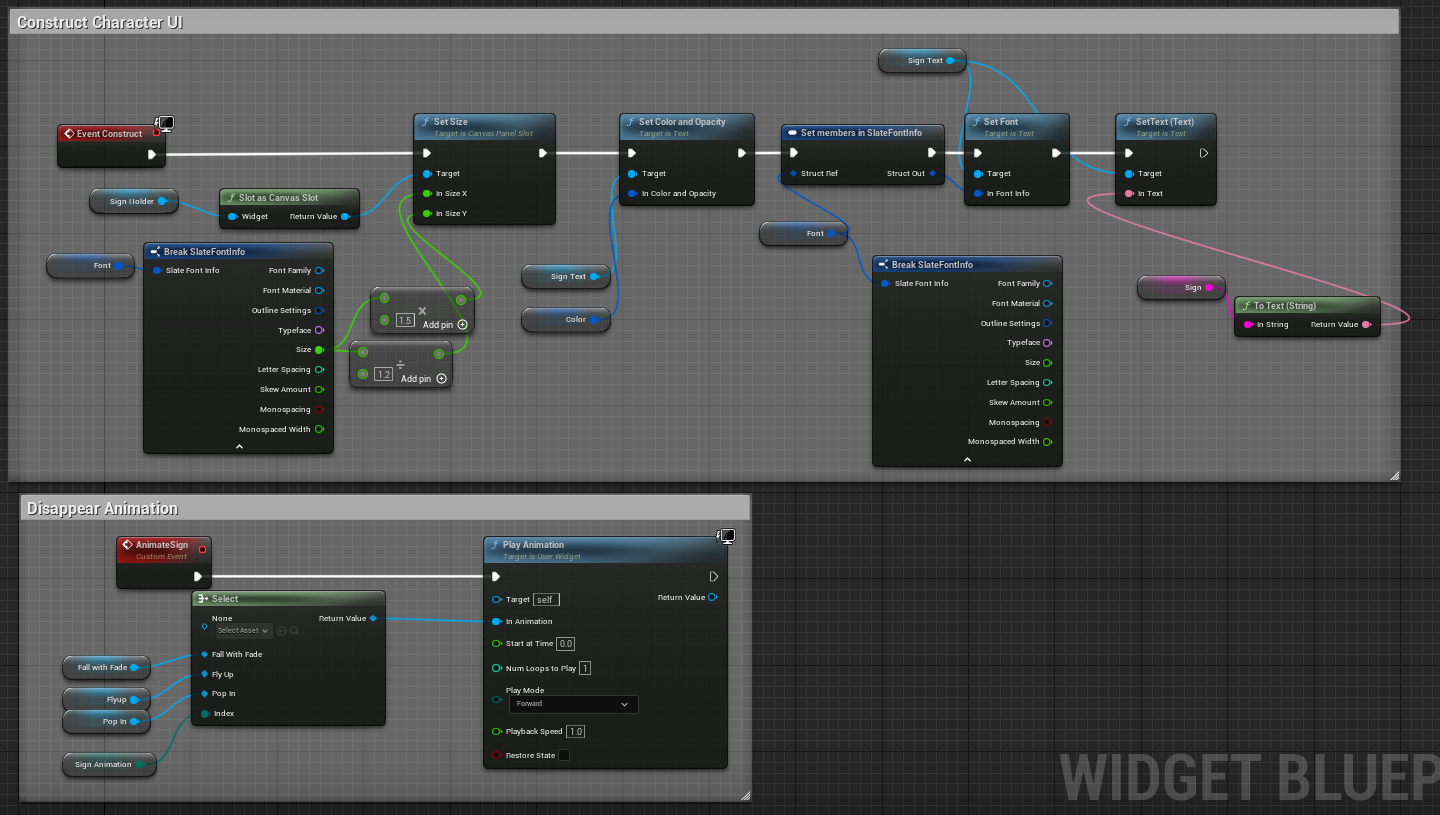Collapse the right Break SlateFontInfo node pins

[x=967, y=459]
